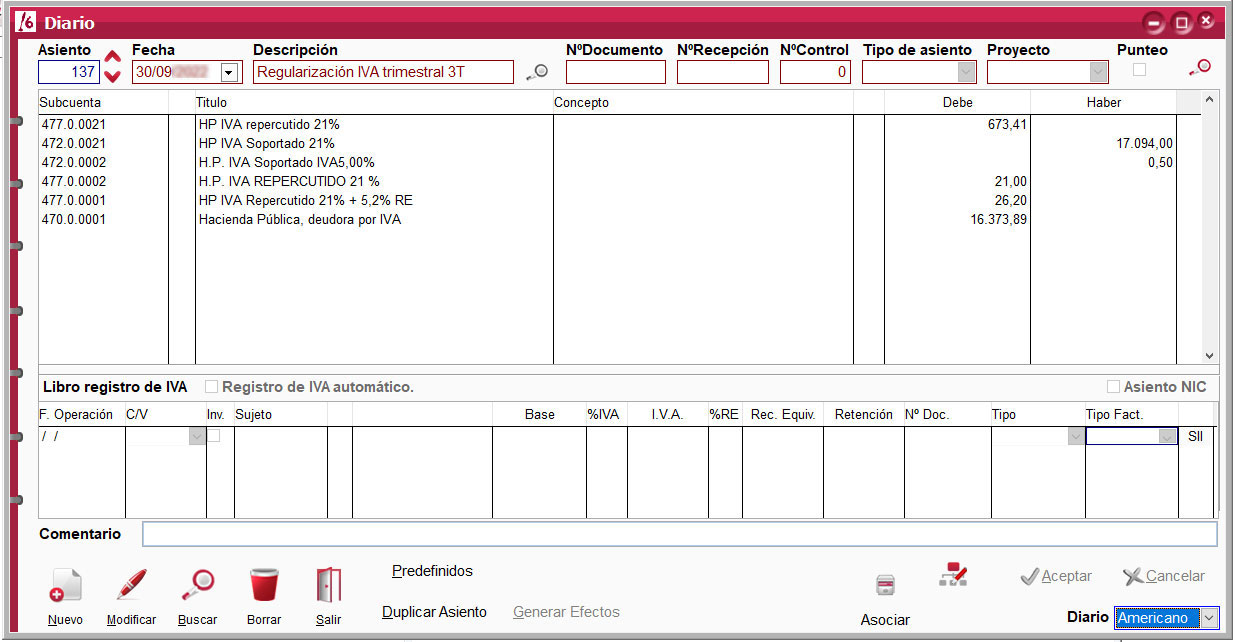Open the Fecha date dropdown
1236x642 pixels.
230,72
